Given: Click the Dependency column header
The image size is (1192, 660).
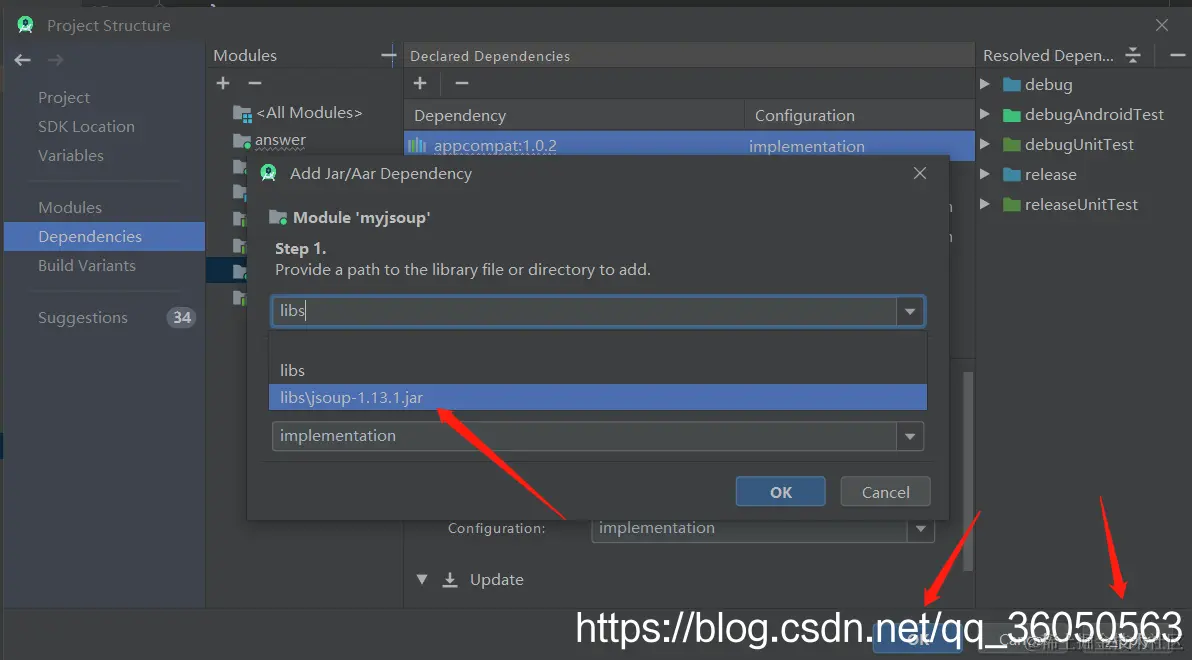Looking at the screenshot, I should pos(574,116).
